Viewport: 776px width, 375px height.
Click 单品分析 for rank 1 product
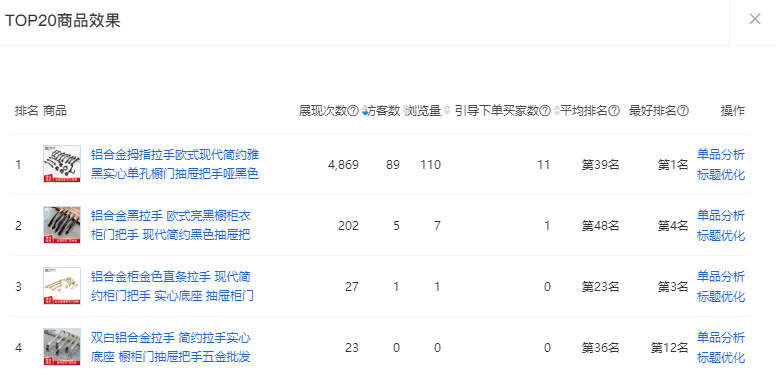[x=721, y=154]
